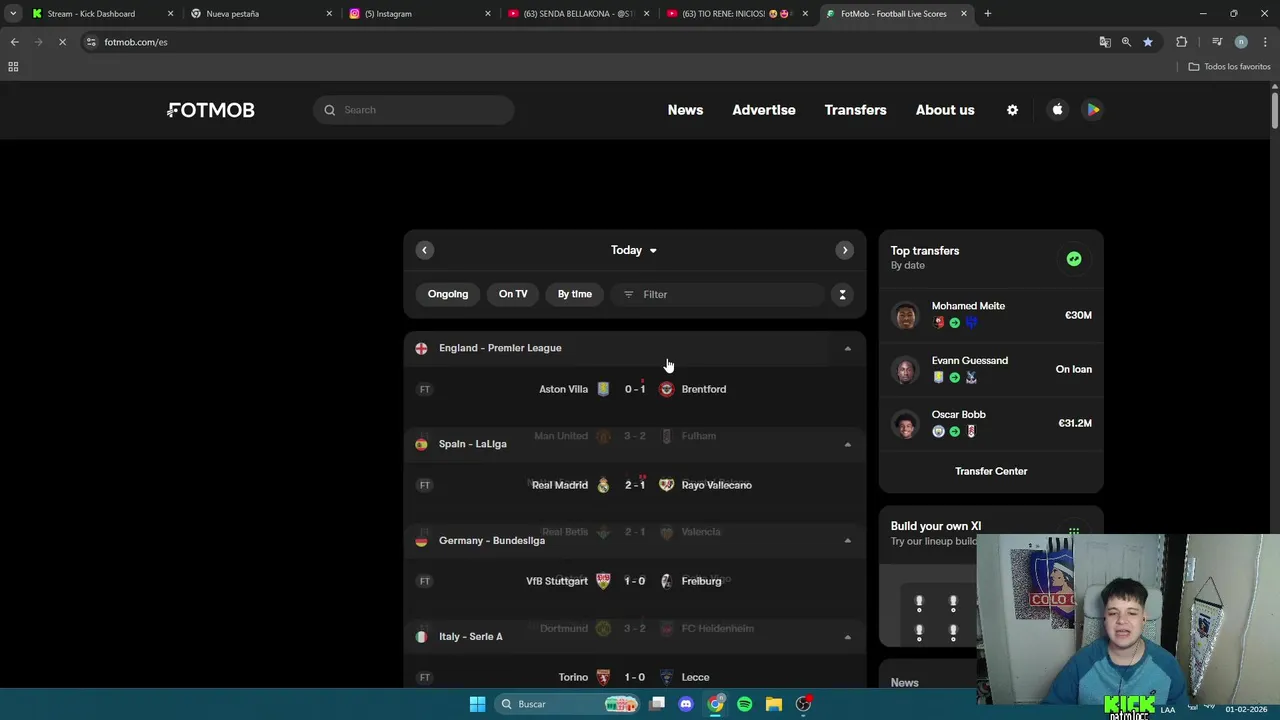Click collapse-all leagues icon beside Filter
The image size is (1280, 720).
pos(842,294)
